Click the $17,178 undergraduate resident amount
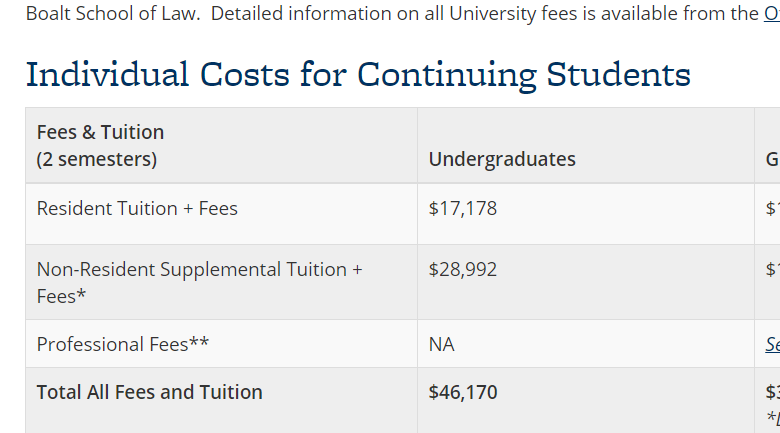Screen dimensions: 780x433 click(x=462, y=208)
